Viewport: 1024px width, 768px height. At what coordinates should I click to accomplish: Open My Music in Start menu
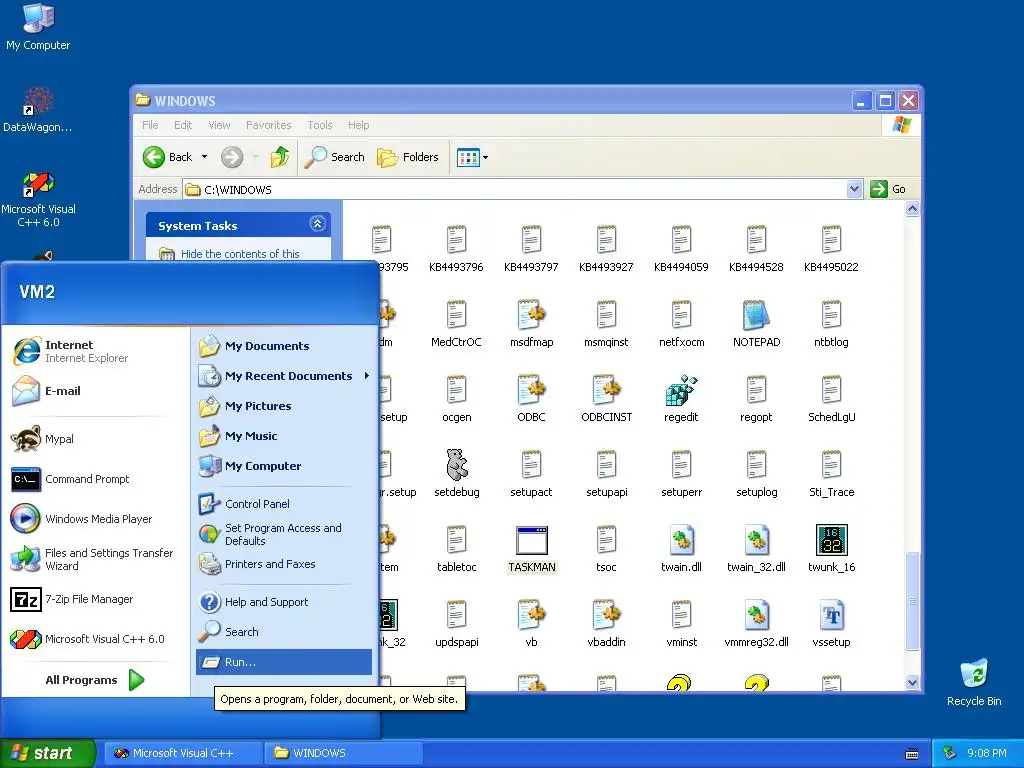[238, 436]
